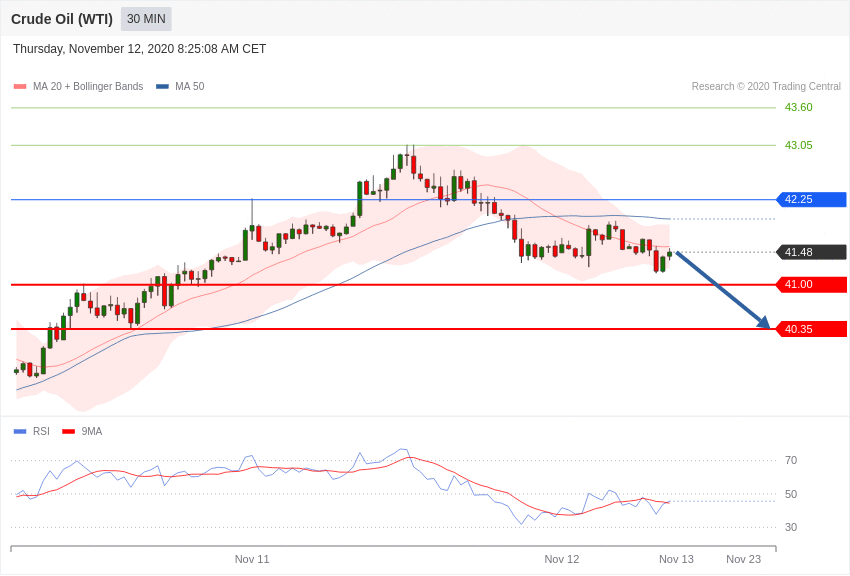The image size is (850, 576).
Task: Click the 9MA legend label
Action: [92, 432]
